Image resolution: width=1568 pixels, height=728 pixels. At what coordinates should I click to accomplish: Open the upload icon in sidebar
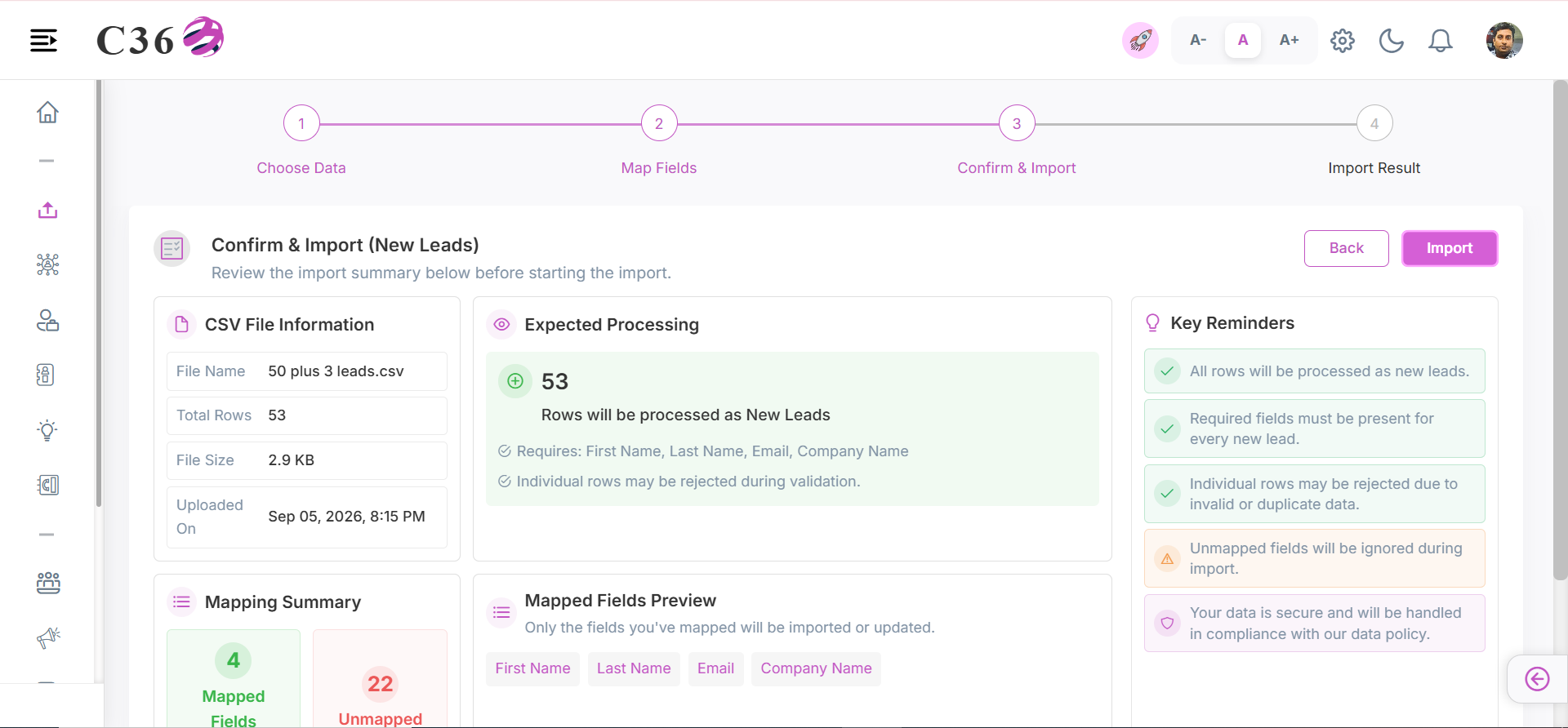[47, 210]
